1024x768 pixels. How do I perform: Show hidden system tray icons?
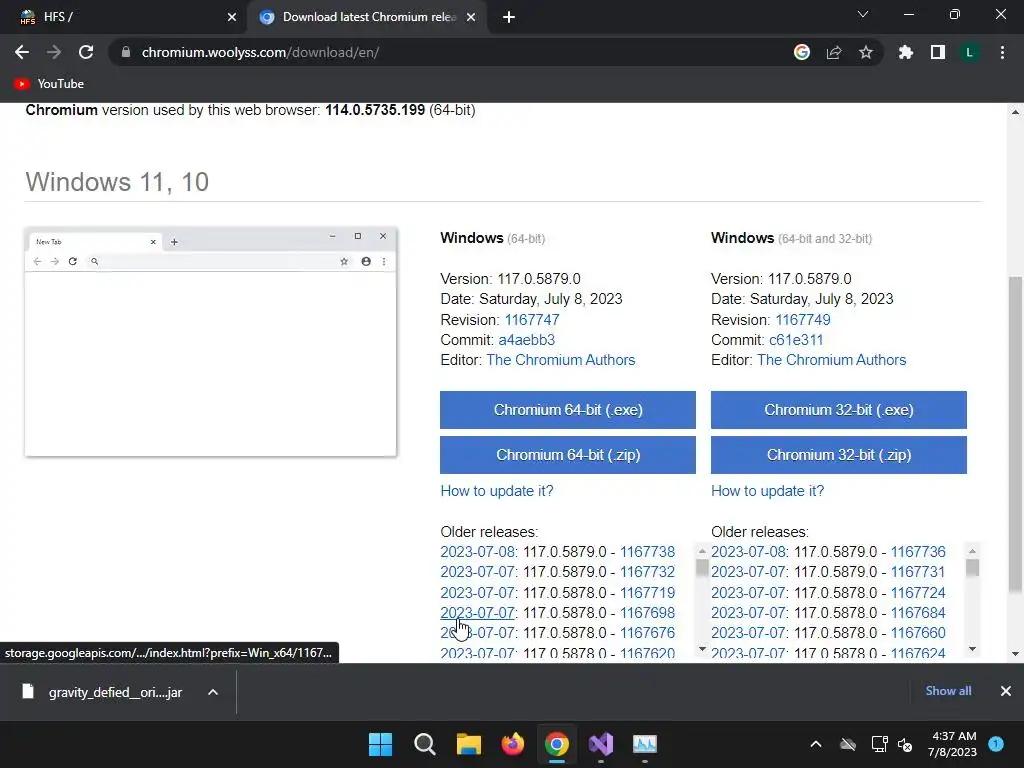click(x=816, y=744)
